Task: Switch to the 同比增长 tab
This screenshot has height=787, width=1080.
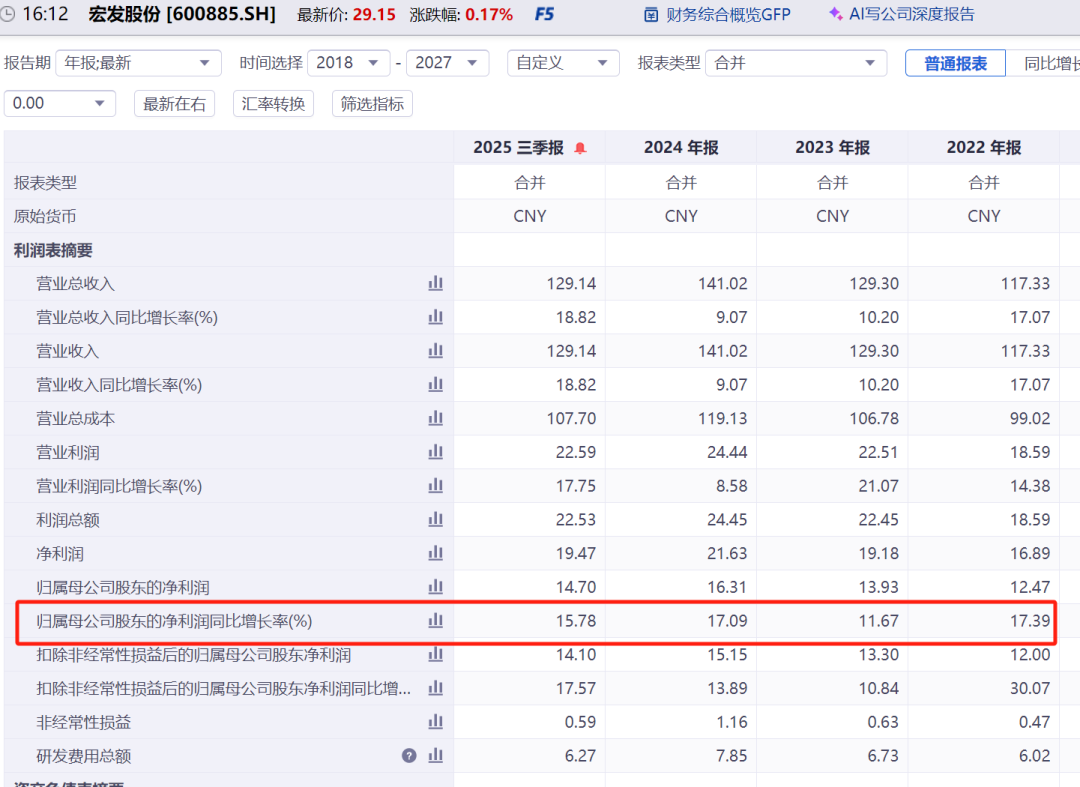Action: (1050, 64)
